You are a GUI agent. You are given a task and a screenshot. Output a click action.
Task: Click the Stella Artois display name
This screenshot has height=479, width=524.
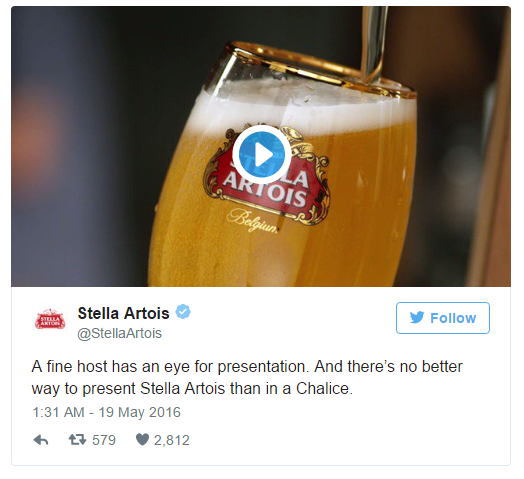point(123,313)
